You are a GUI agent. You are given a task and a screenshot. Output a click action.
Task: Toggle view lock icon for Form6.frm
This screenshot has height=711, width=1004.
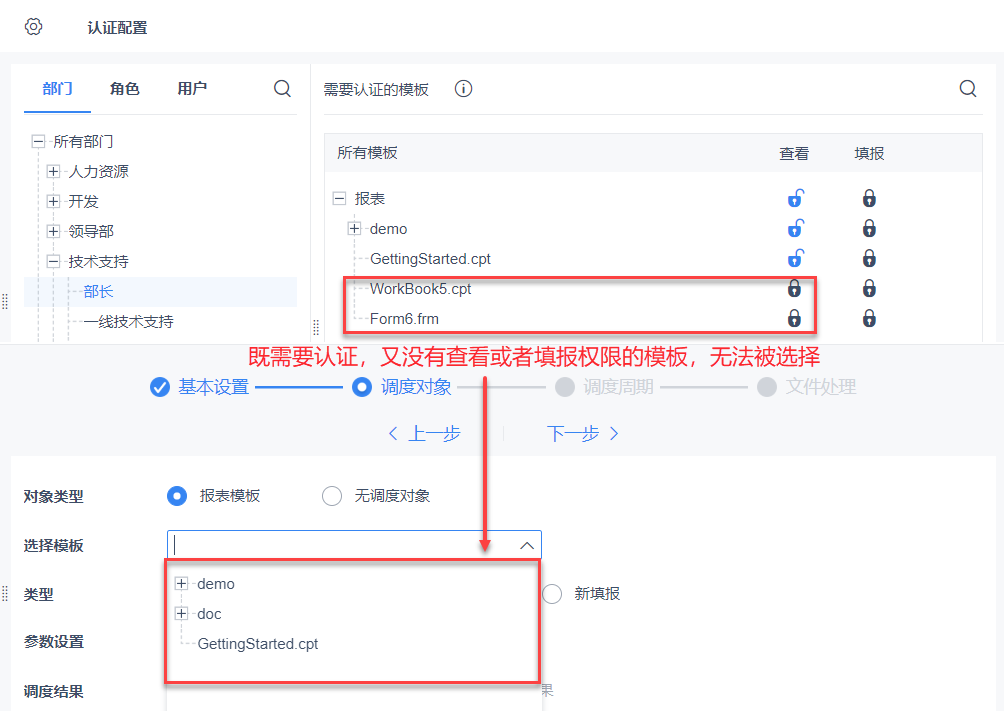794,318
